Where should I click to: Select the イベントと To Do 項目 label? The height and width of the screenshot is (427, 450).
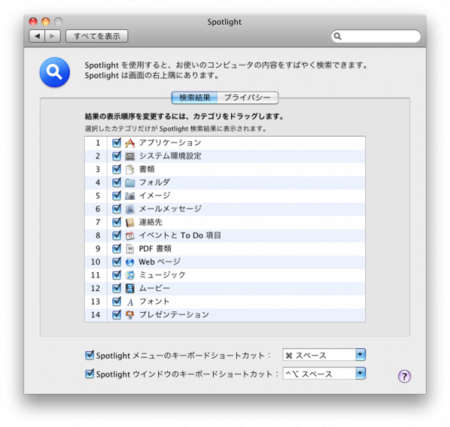(180, 236)
